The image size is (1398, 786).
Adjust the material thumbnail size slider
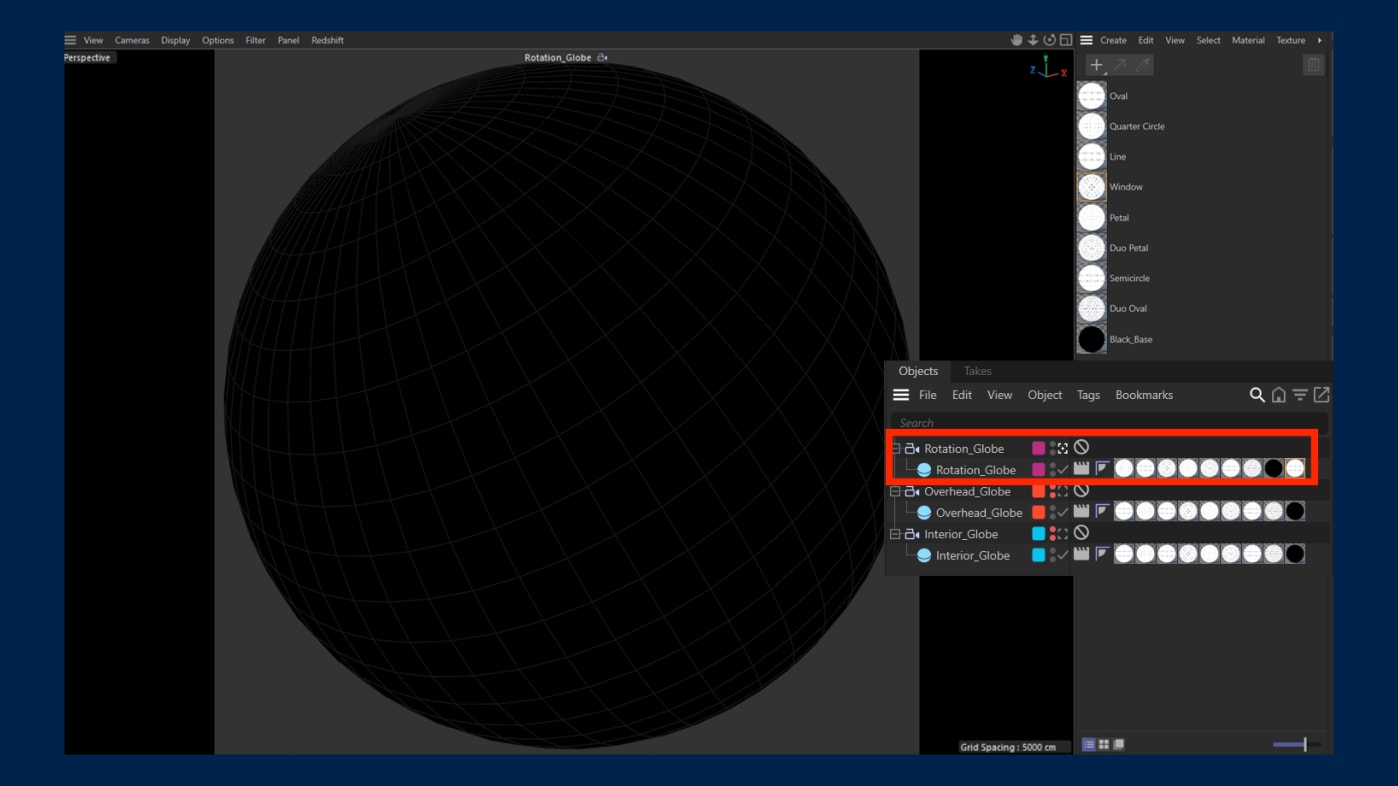[1304, 745]
